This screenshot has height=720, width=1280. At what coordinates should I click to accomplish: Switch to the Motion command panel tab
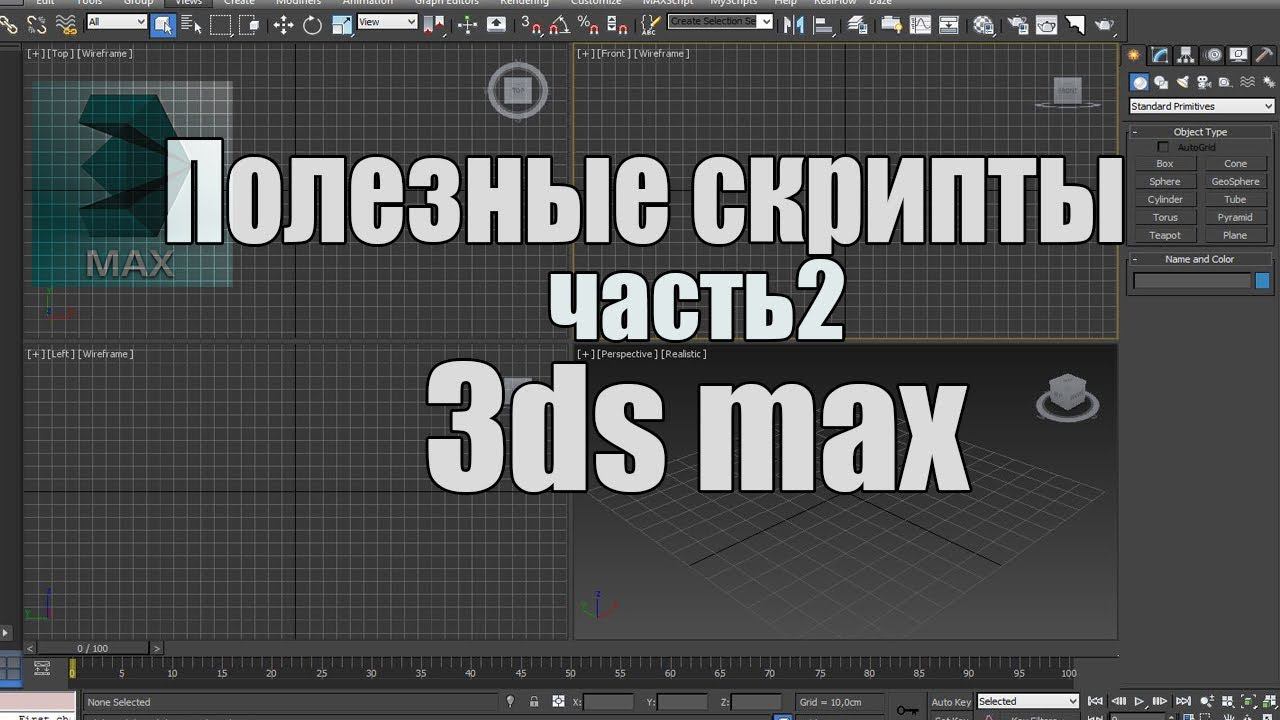click(1213, 55)
